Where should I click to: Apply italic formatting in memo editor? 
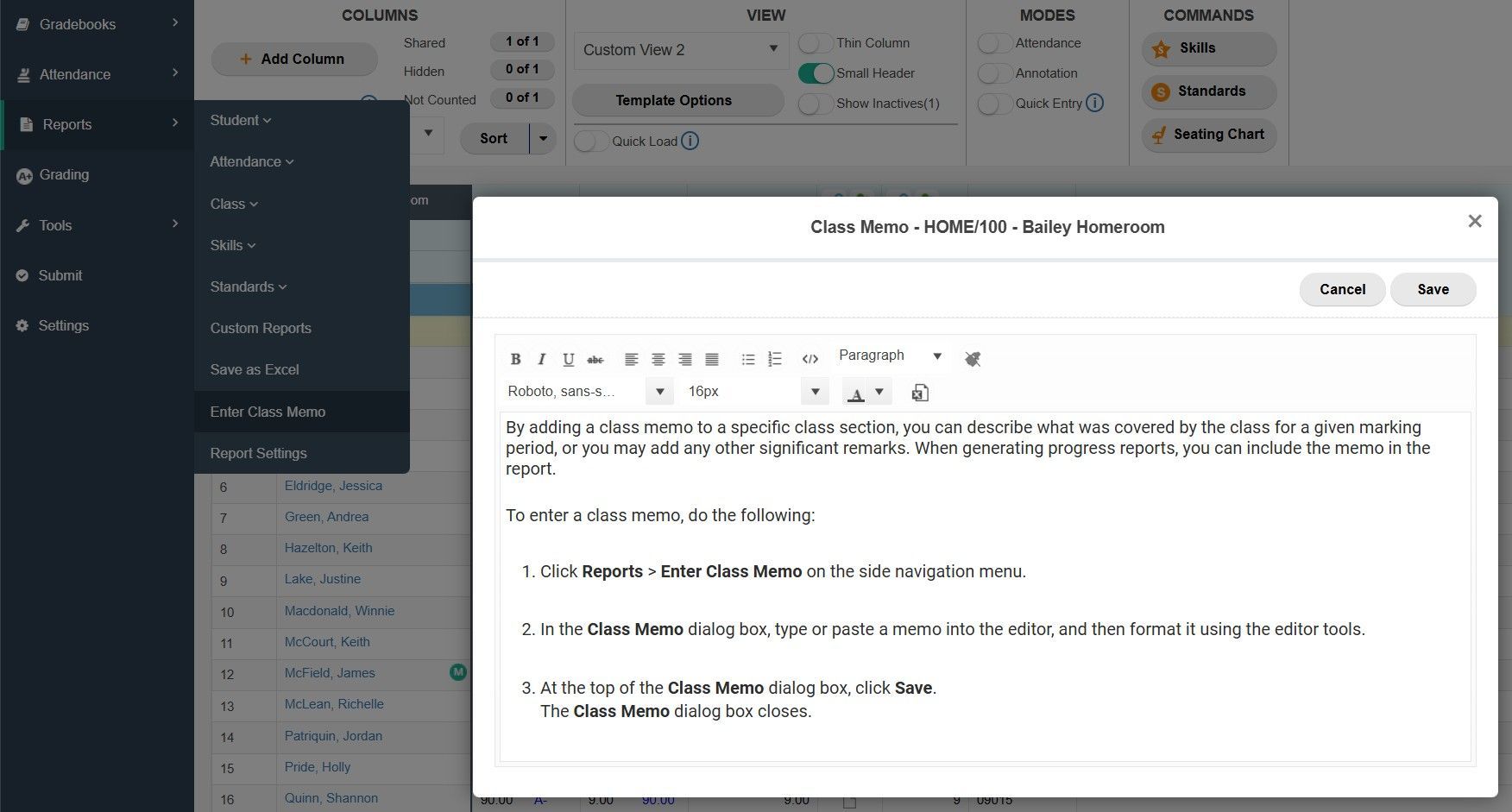click(x=542, y=359)
